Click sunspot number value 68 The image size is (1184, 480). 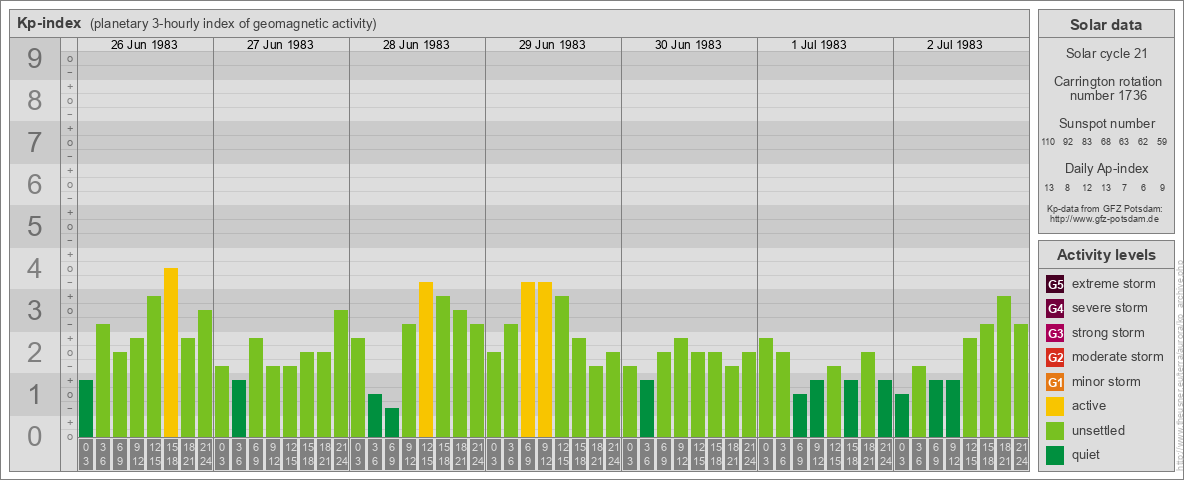(x=1105, y=142)
